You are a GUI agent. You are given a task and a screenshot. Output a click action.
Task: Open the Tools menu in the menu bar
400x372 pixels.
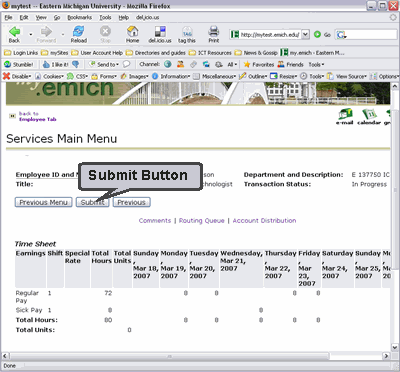[105, 17]
